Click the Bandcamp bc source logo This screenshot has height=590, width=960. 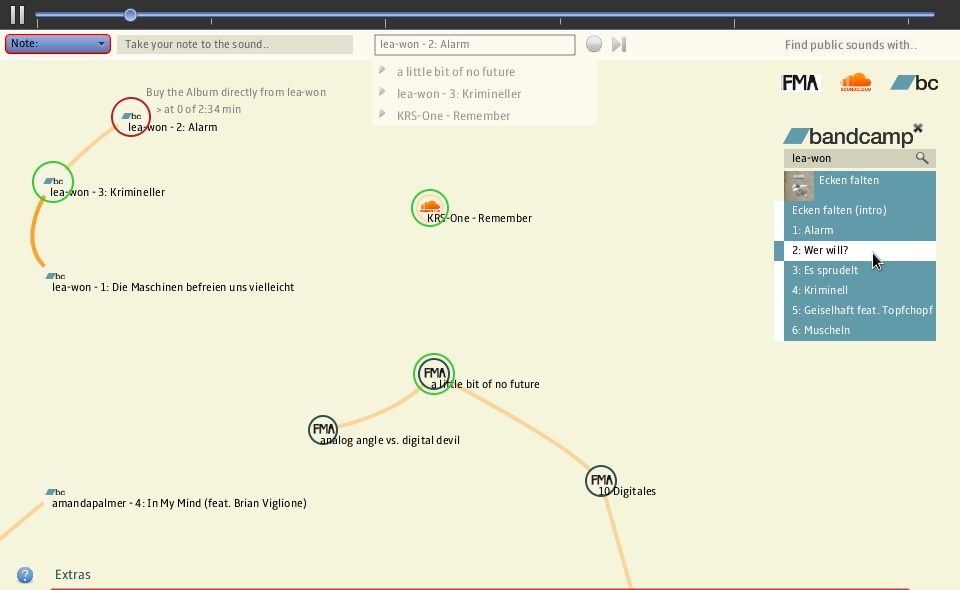(914, 83)
